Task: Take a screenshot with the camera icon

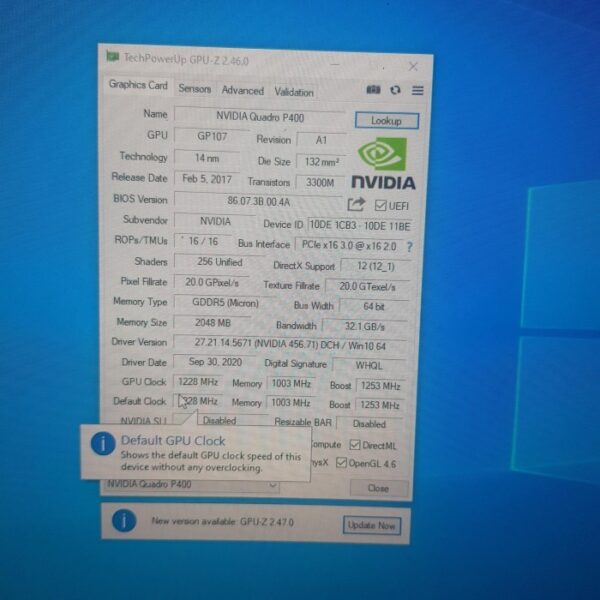Action: point(373,90)
